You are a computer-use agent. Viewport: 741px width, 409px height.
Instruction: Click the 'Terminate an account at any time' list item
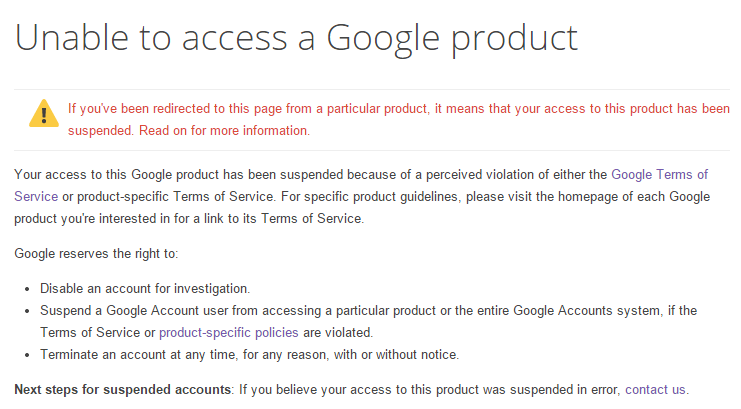click(250, 355)
